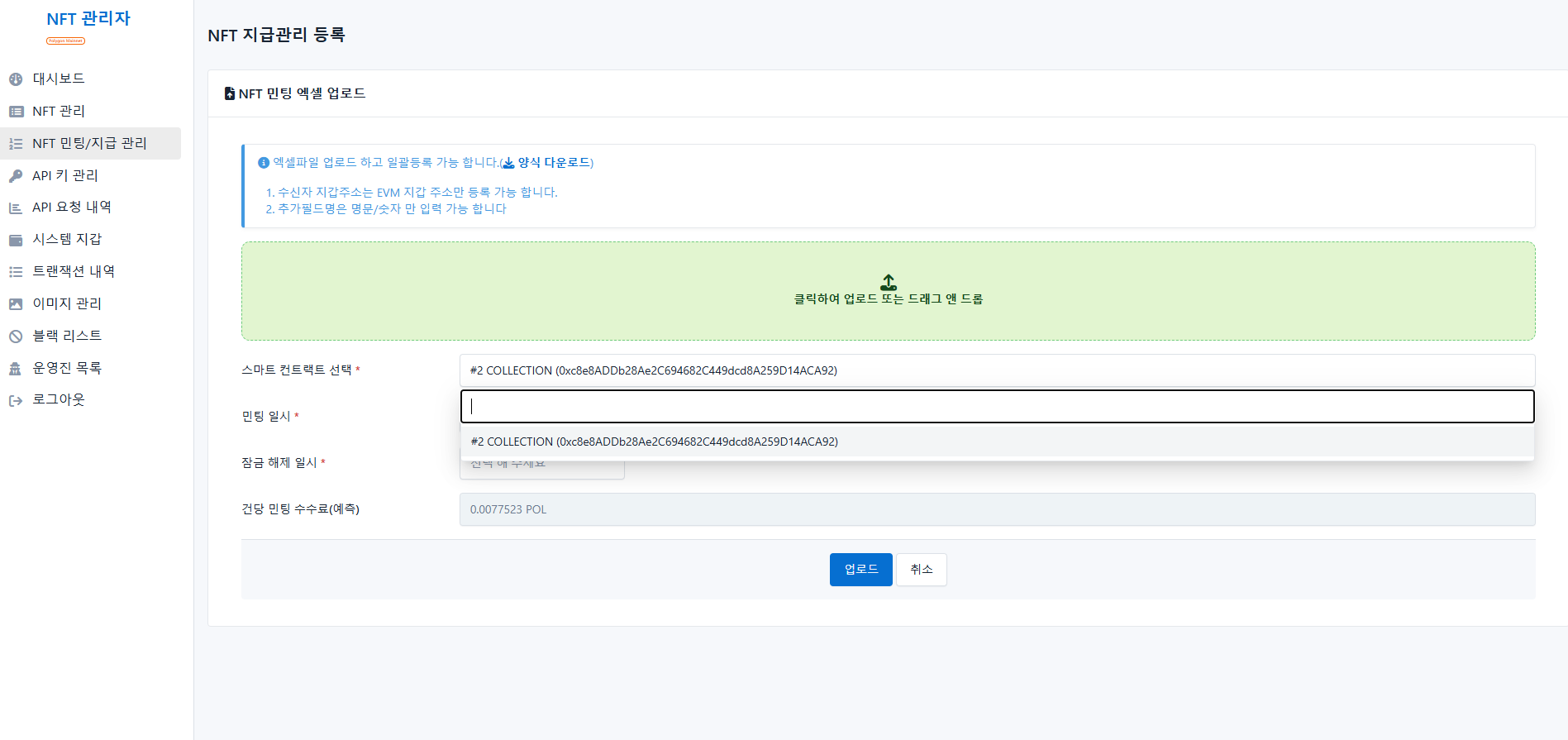Image resolution: width=1568 pixels, height=740 pixels.
Task: Download the template via 양식 다운로드 link
Action: [x=553, y=163]
